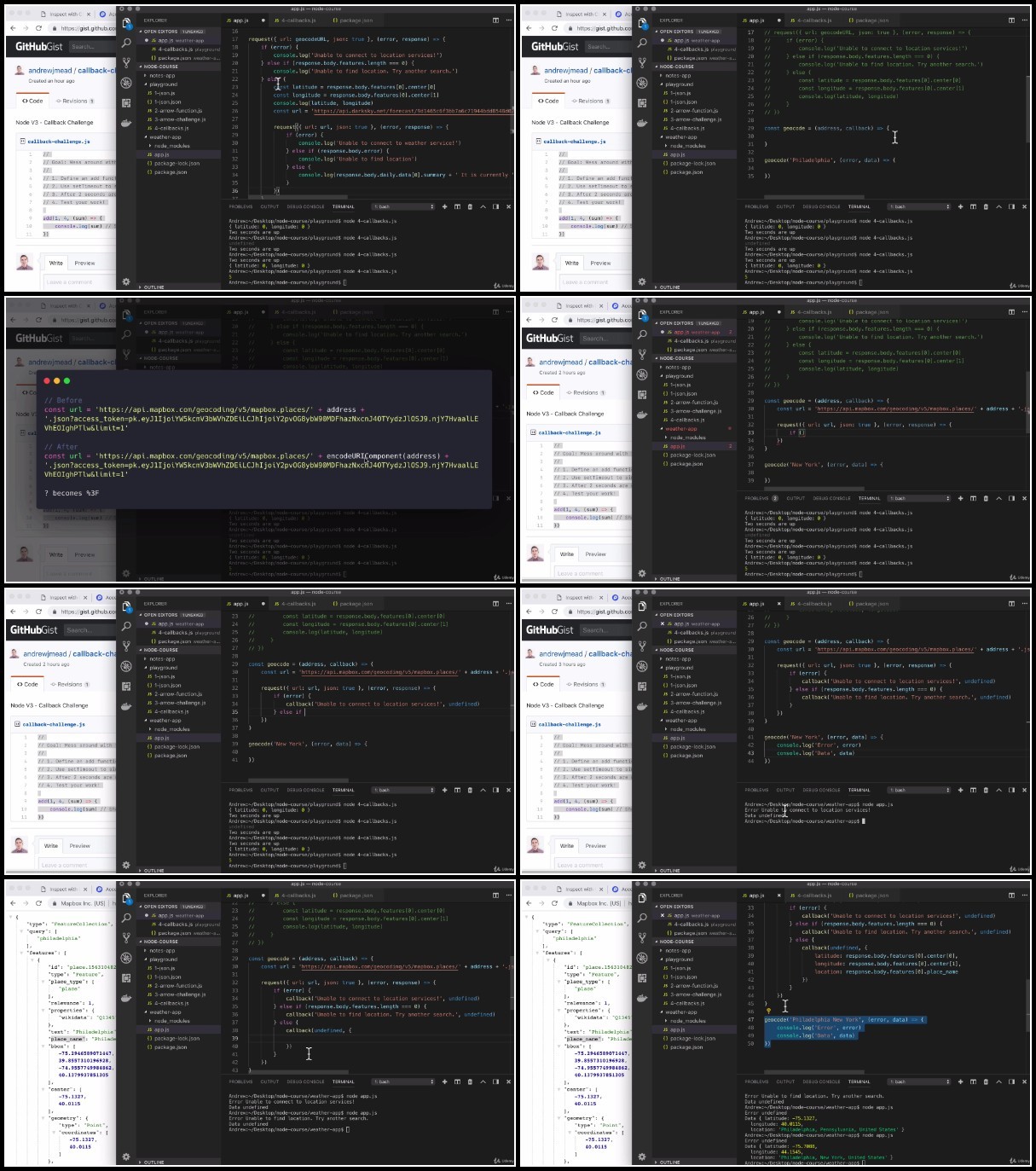
Task: Select Write comment tab in darksky code frame
Action: 56,264
